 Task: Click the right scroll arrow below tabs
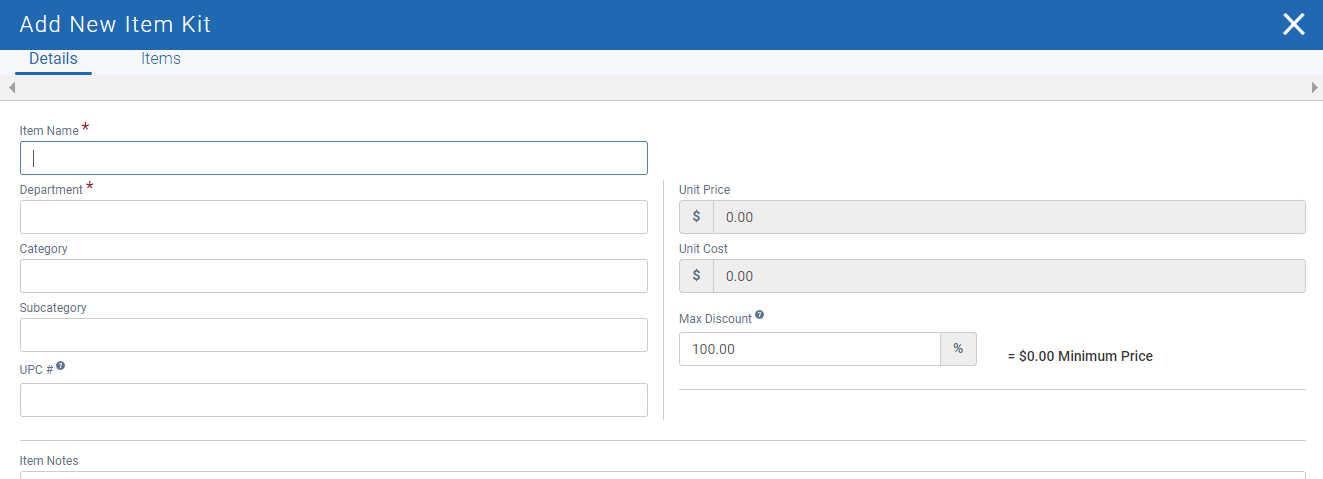(1314, 88)
